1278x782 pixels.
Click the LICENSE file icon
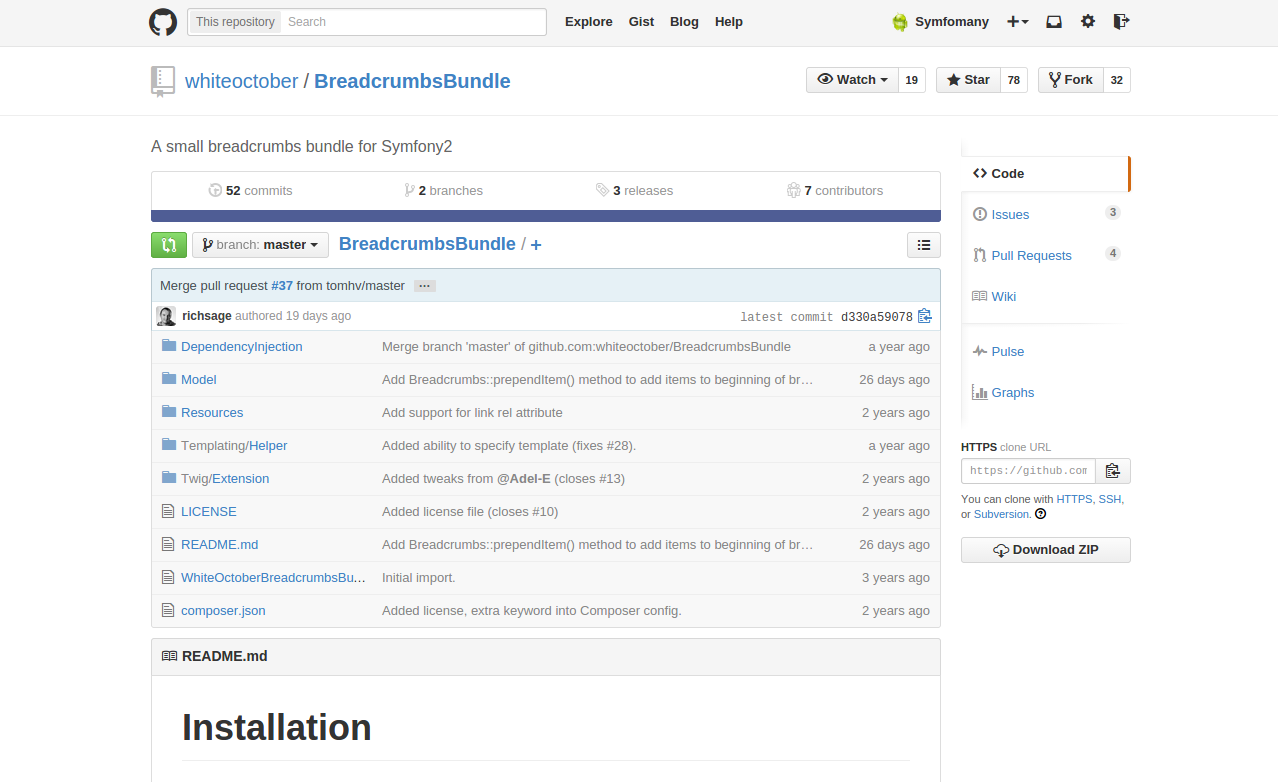pos(168,511)
